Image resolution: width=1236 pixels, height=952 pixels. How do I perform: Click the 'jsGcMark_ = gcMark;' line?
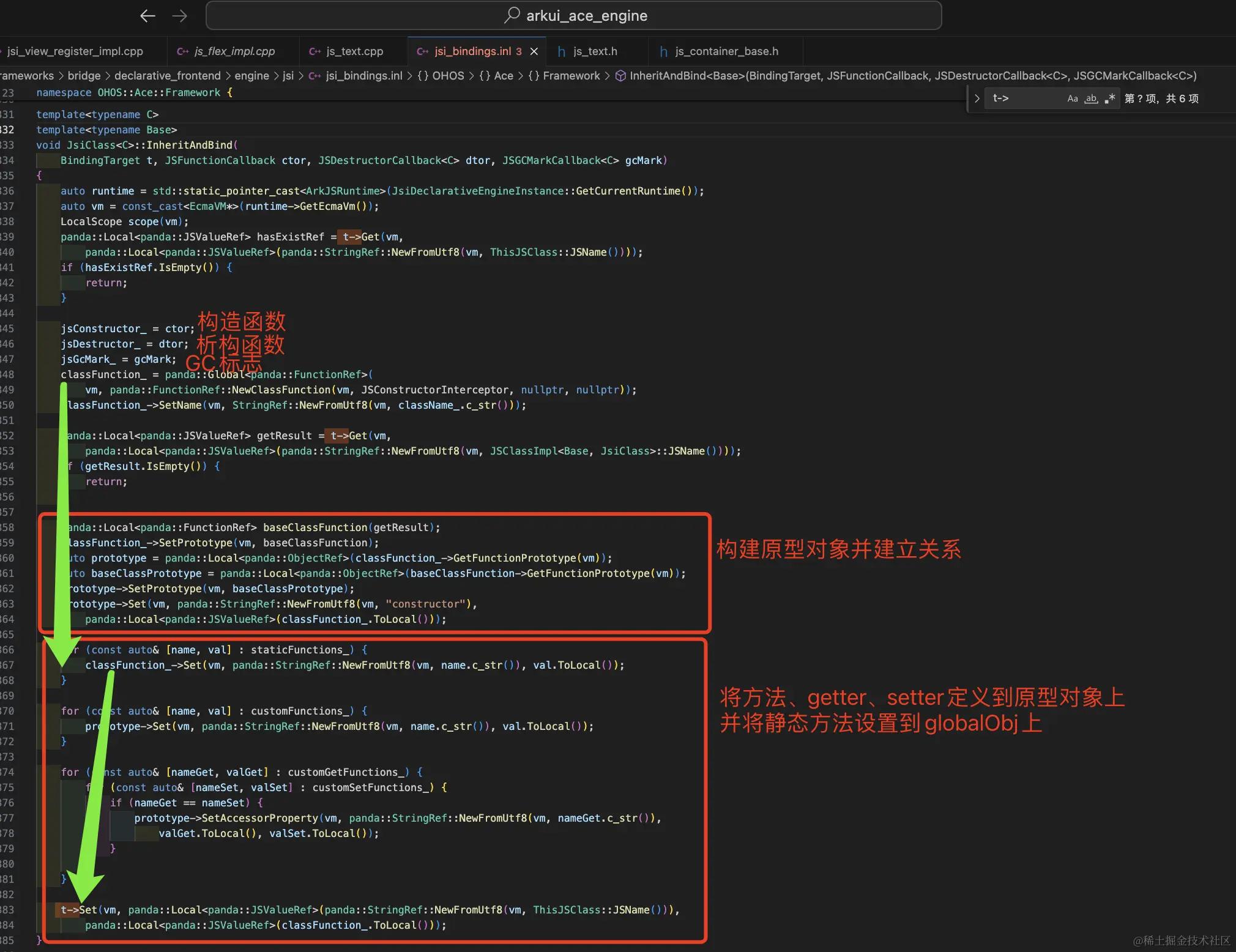tap(118, 359)
